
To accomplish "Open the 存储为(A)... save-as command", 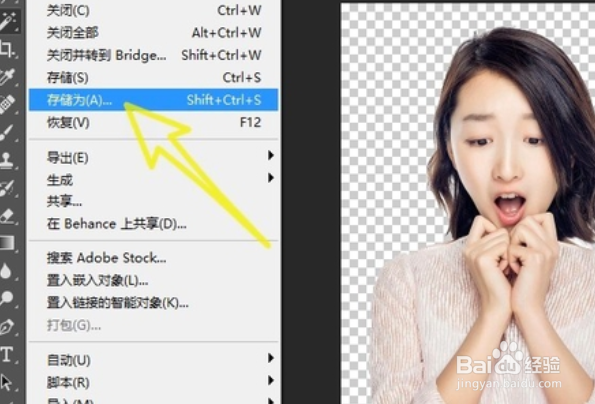I will coord(154,100).
